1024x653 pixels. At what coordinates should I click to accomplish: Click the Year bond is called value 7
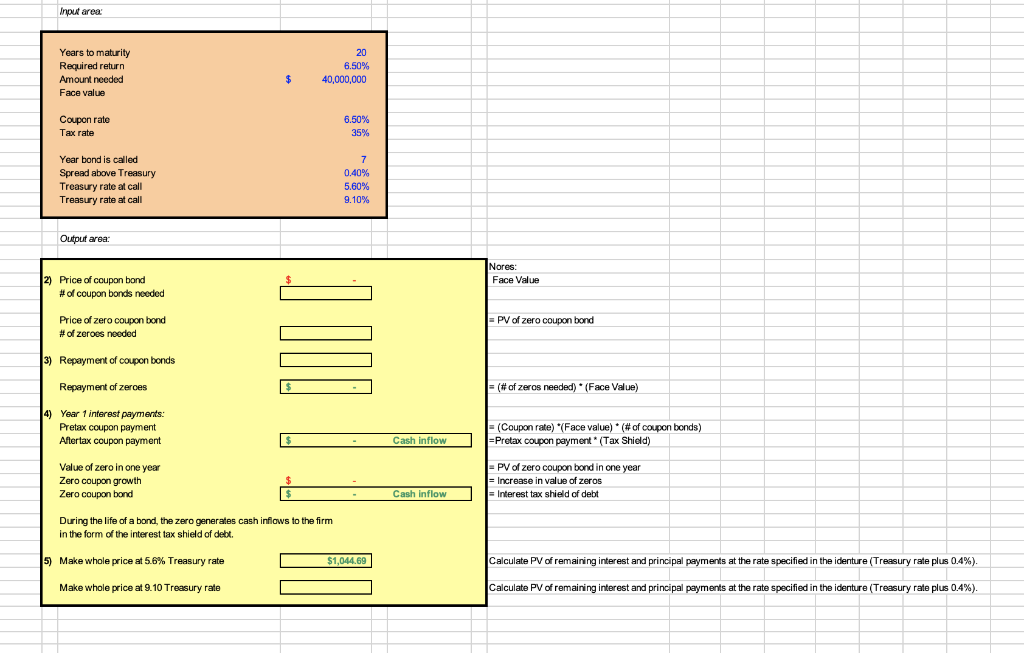[364, 159]
